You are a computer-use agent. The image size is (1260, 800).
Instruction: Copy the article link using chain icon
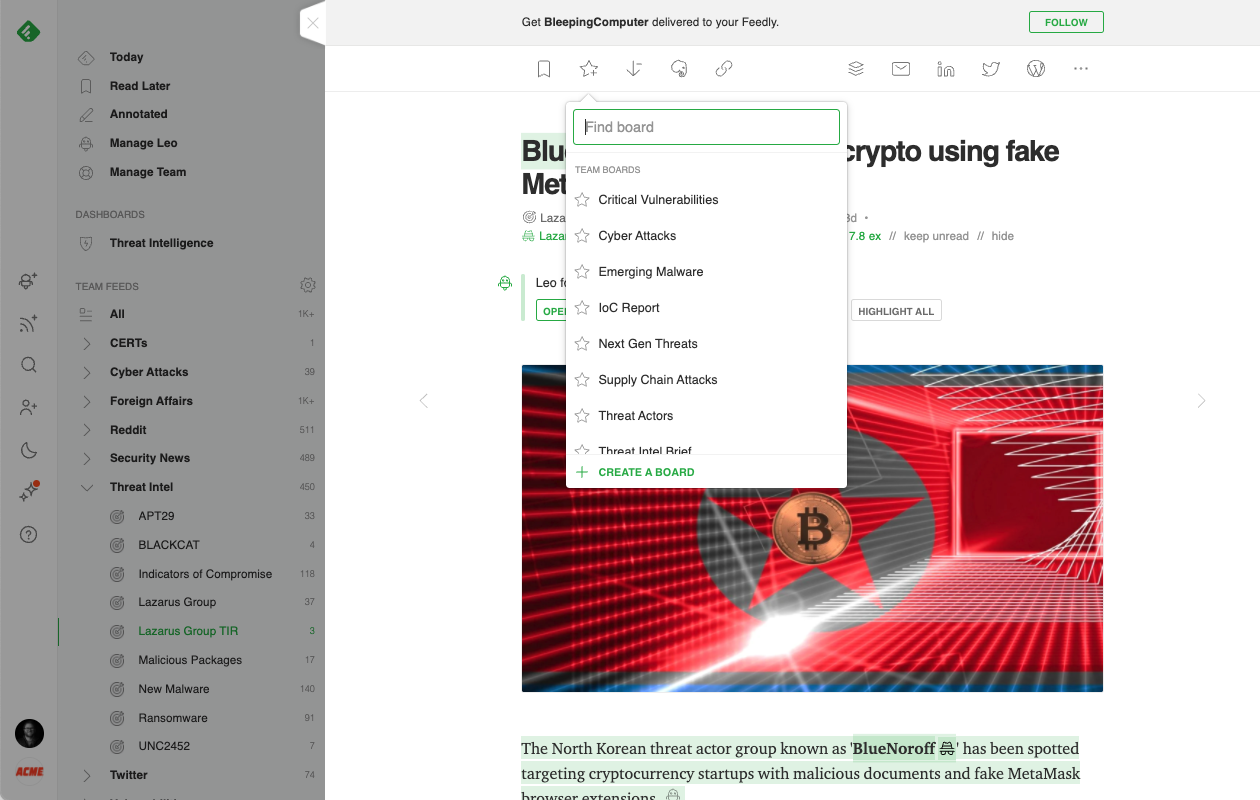click(x=724, y=69)
